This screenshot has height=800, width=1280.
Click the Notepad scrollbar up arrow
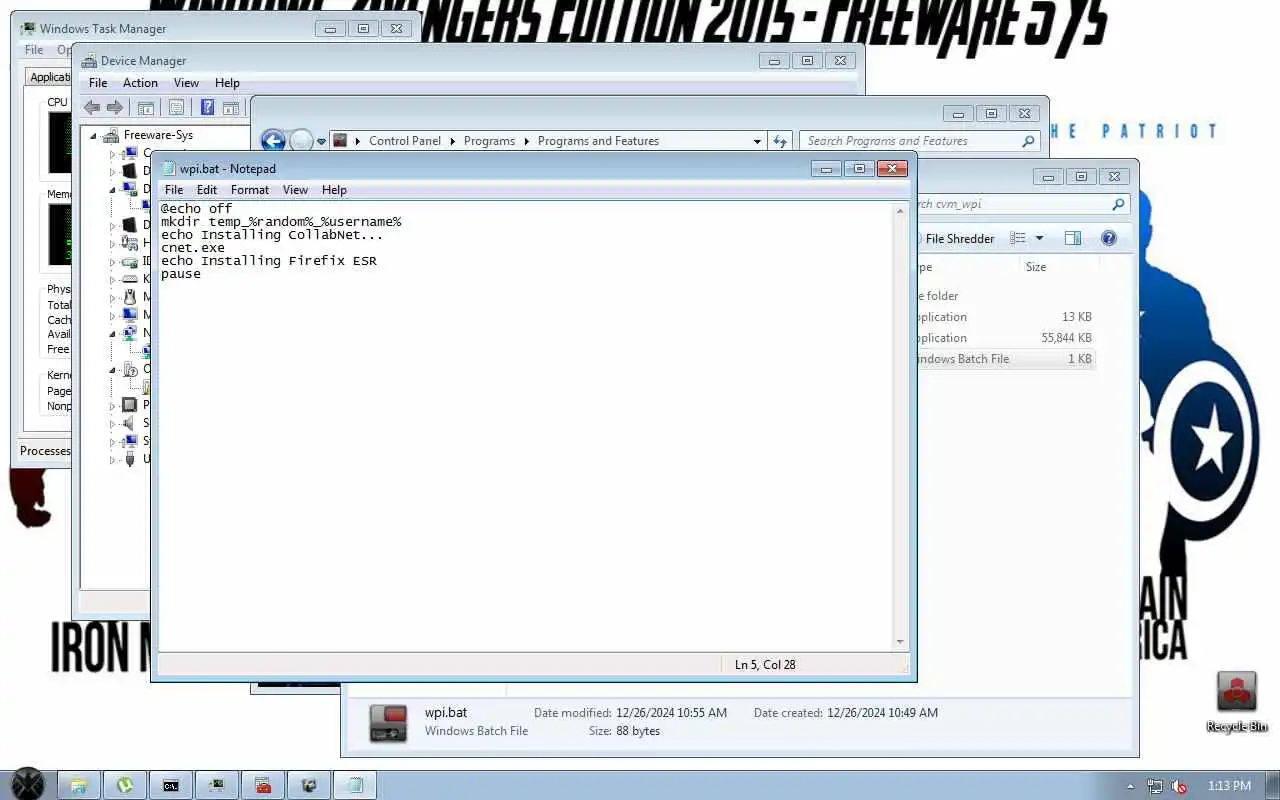coord(900,211)
